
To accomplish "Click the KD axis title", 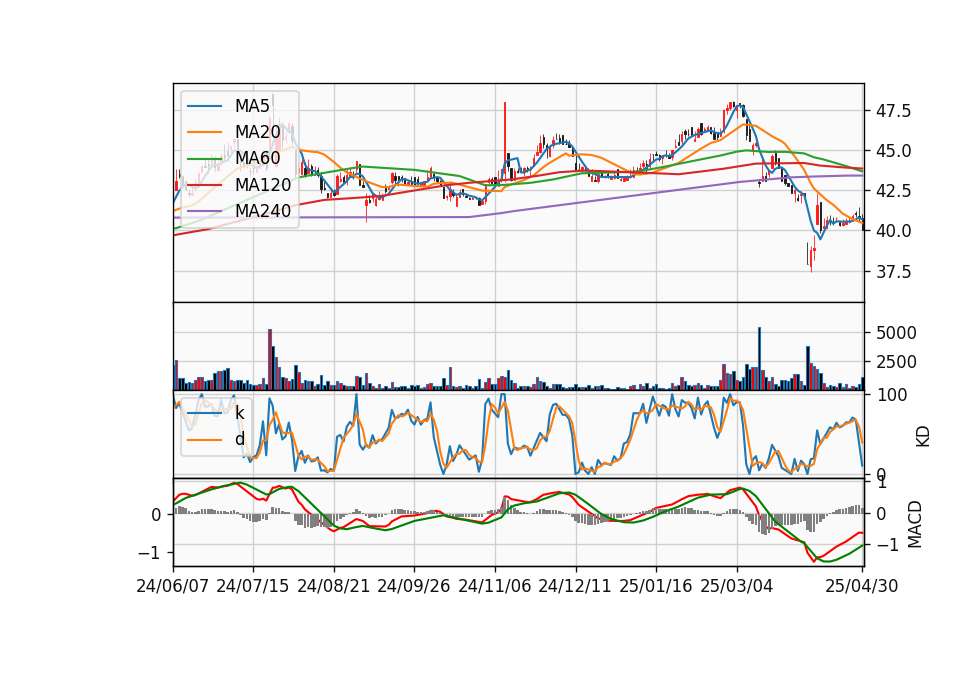I will click(x=923, y=436).
